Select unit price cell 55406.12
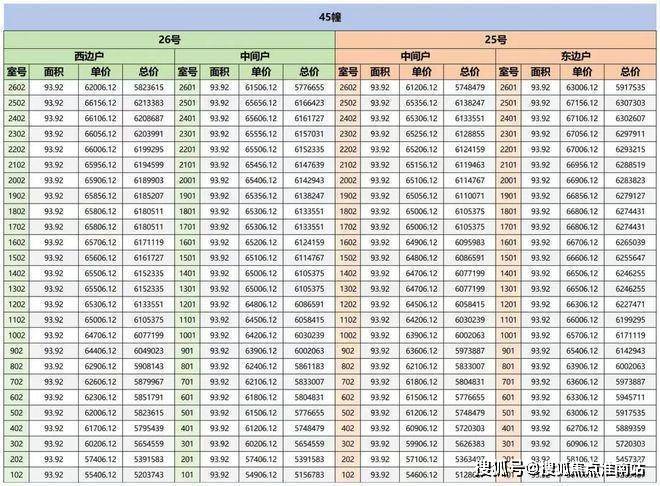The image size is (660, 486). (x=100, y=475)
